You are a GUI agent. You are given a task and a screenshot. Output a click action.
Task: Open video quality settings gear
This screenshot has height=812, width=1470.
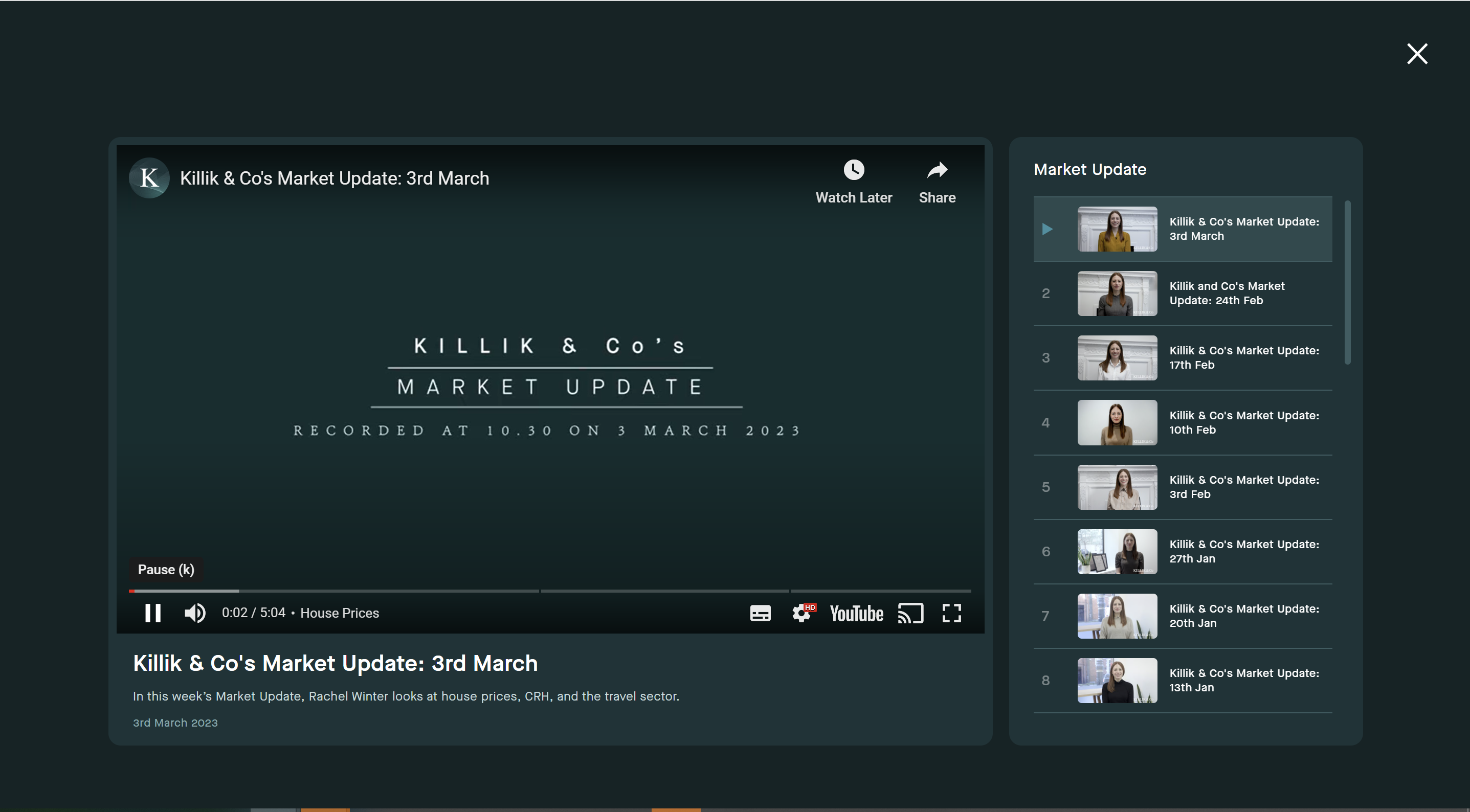802,613
